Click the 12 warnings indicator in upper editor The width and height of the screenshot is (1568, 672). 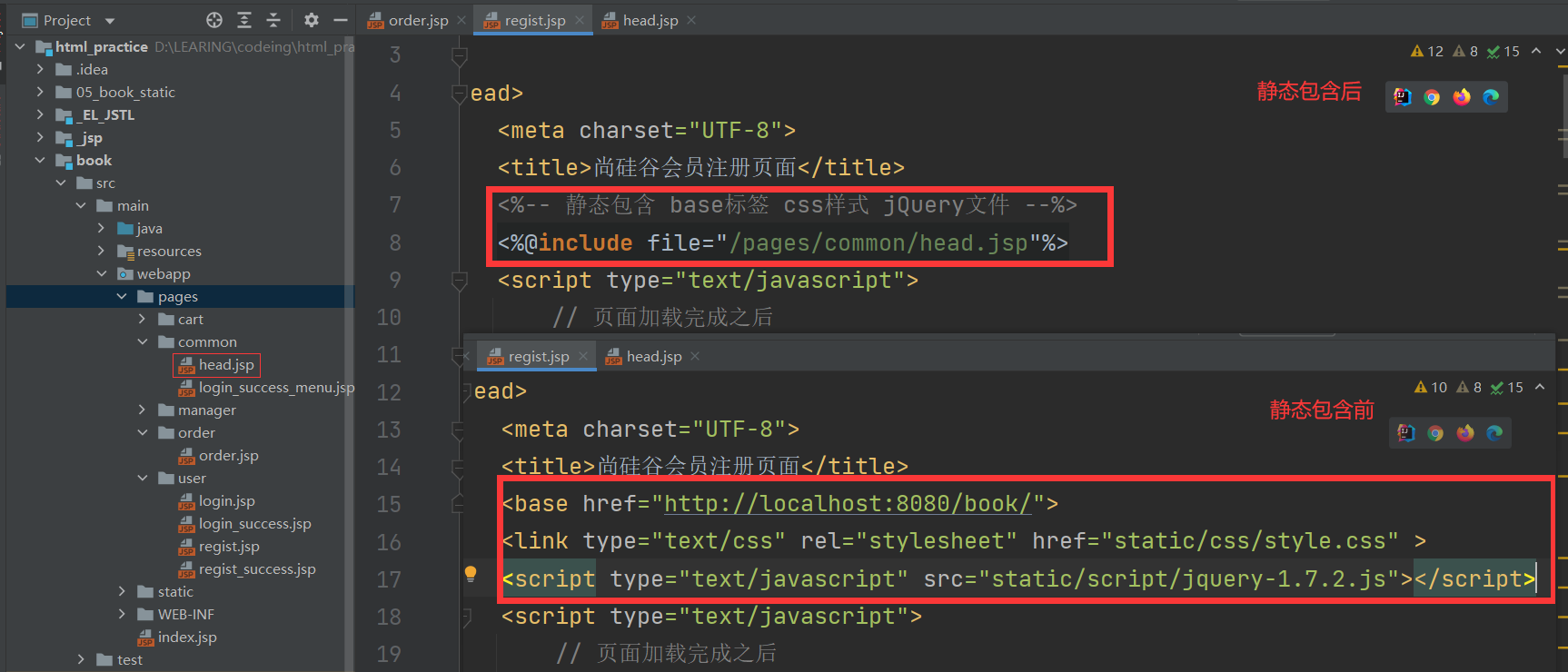tap(1426, 52)
